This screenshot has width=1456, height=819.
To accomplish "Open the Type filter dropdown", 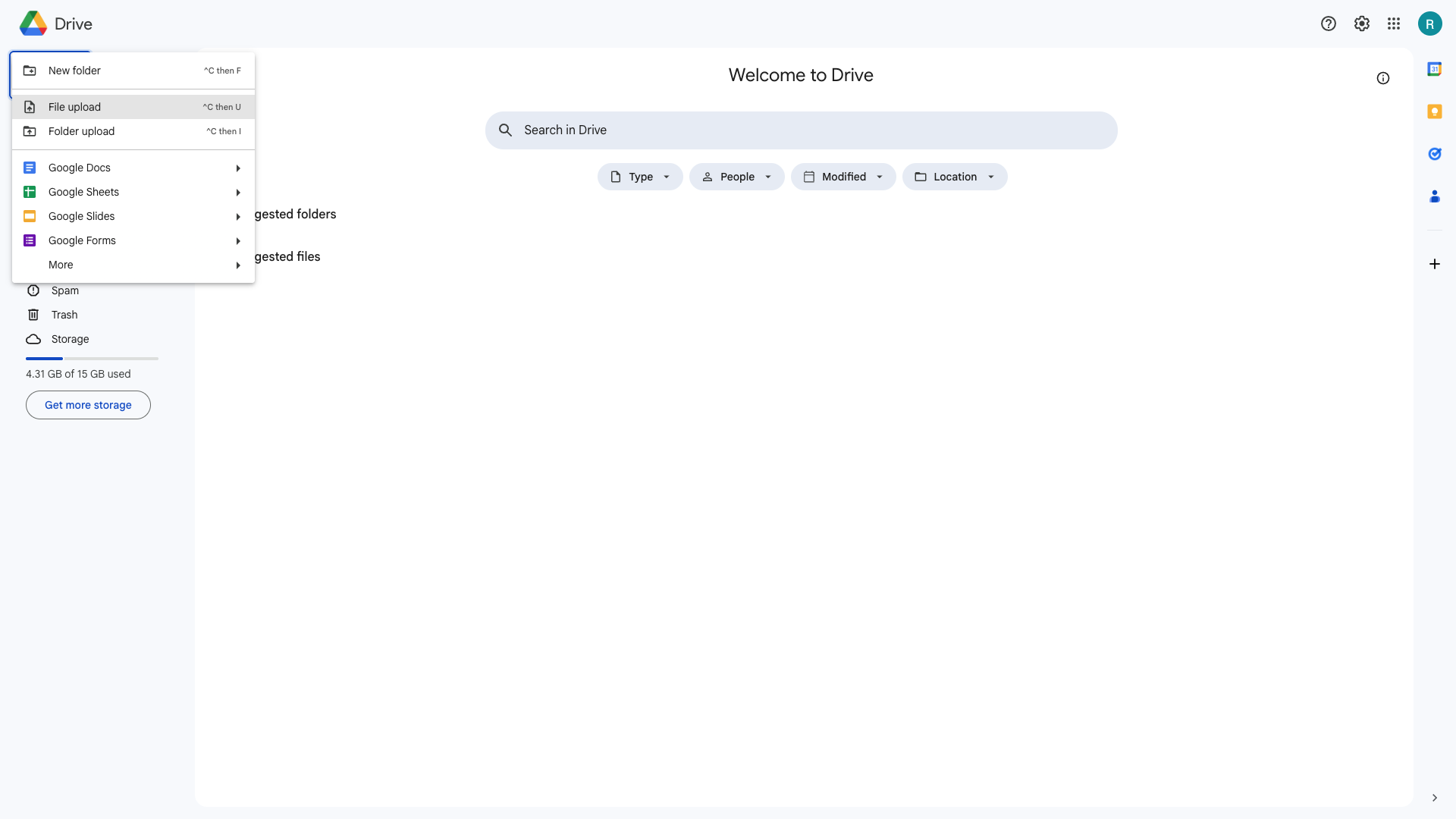I will coord(640,177).
